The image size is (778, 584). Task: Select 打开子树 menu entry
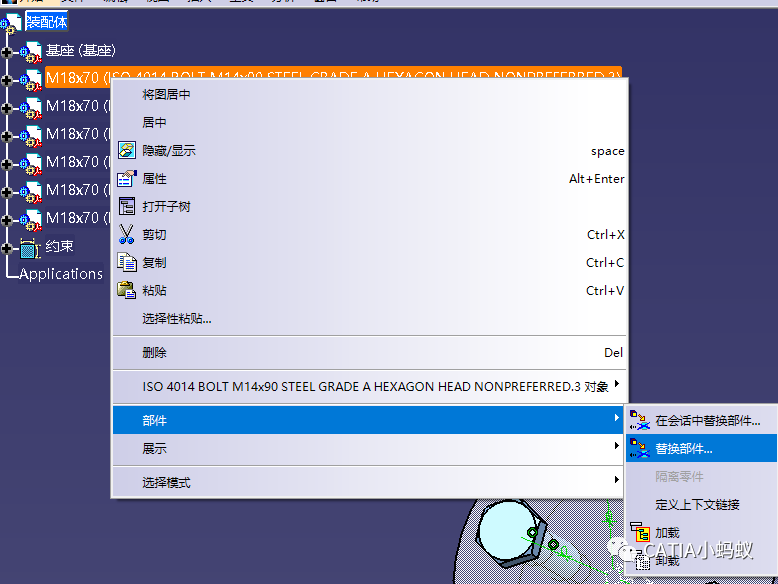coord(370,206)
